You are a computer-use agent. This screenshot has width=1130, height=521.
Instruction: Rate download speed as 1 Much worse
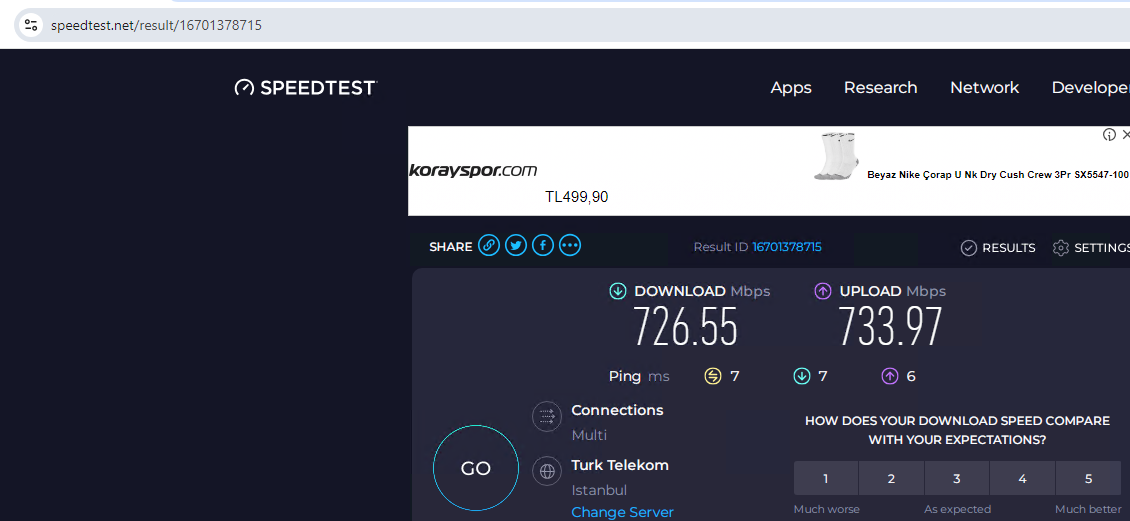(x=826, y=478)
